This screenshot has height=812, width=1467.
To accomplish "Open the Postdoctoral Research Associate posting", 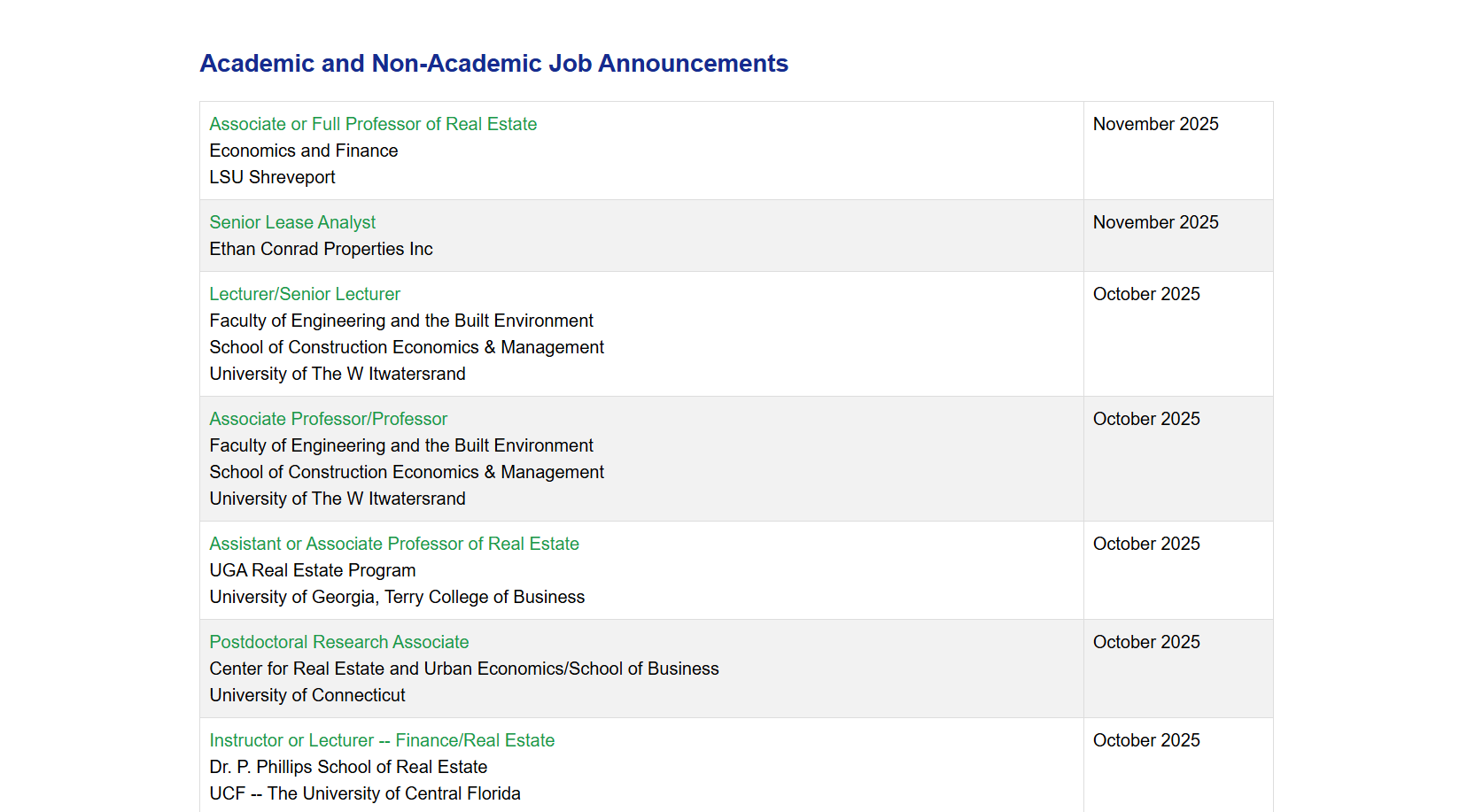I will [339, 642].
